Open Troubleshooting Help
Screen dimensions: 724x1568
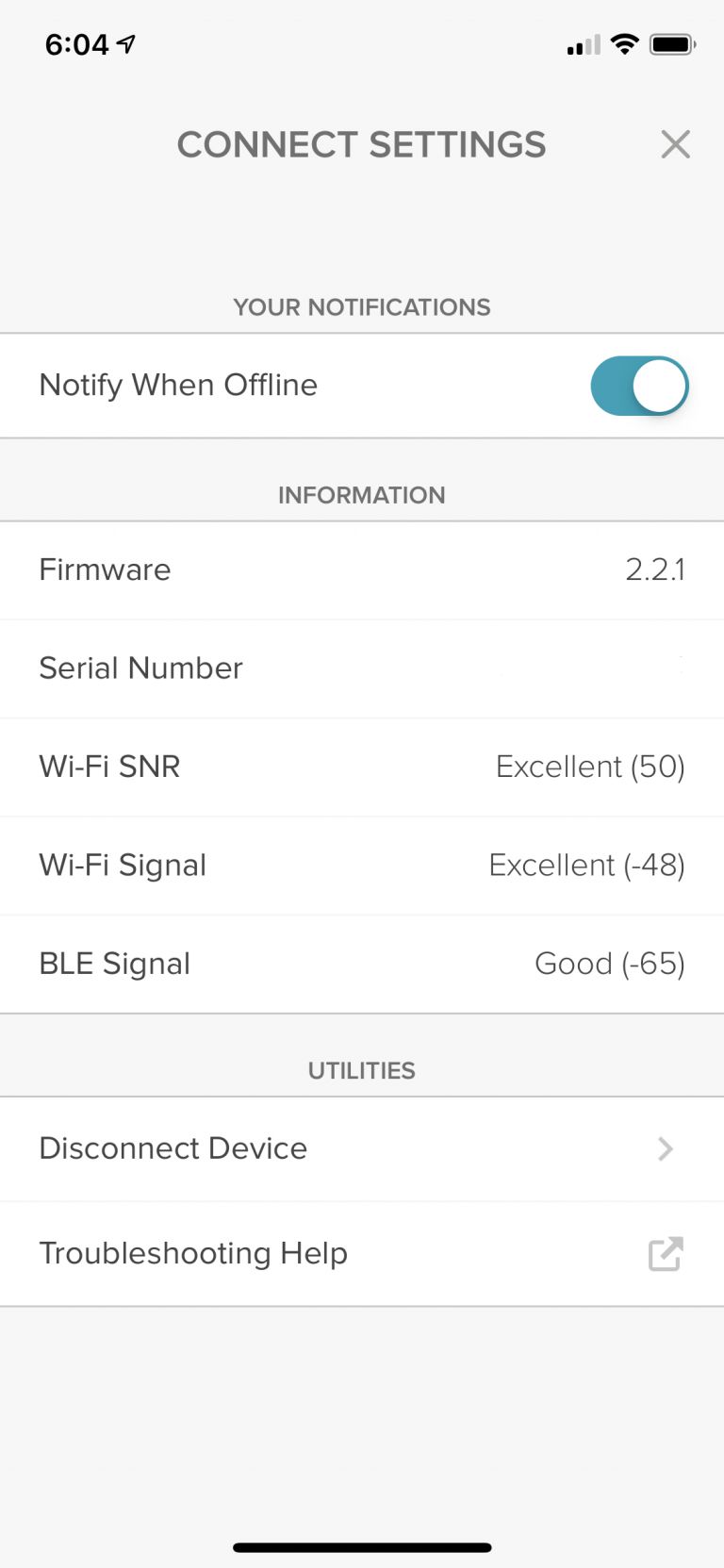[x=193, y=1253]
